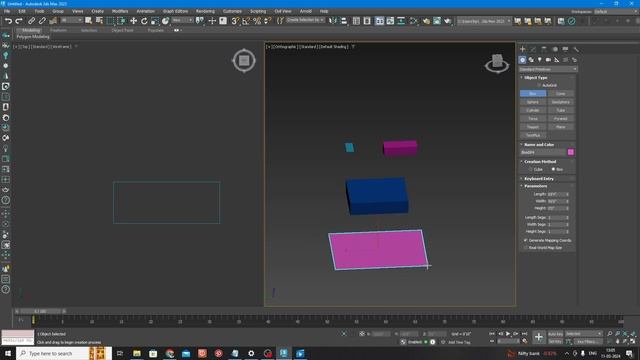Click the Windows Start button
Viewport: 640px width, 360px height.
pos(7,353)
